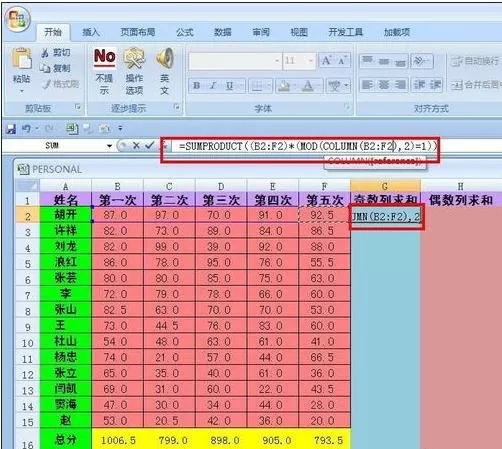This screenshot has height=449, width=502.
Task: Apply top vertical alignment
Action: (x=368, y=60)
